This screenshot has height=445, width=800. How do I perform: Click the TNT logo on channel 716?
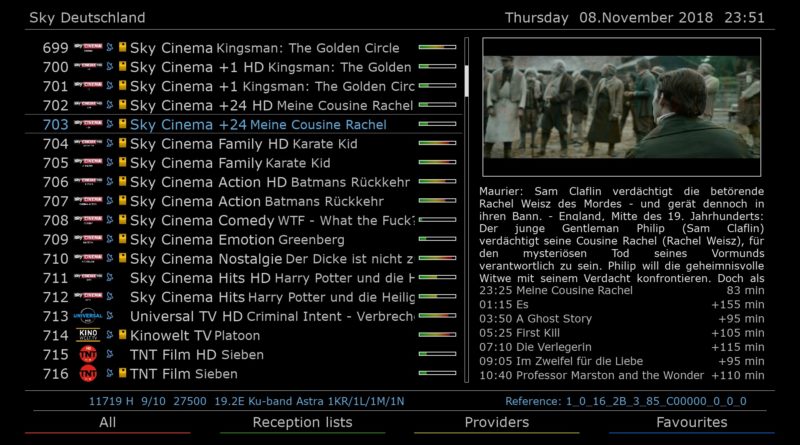pyautogui.click(x=88, y=374)
